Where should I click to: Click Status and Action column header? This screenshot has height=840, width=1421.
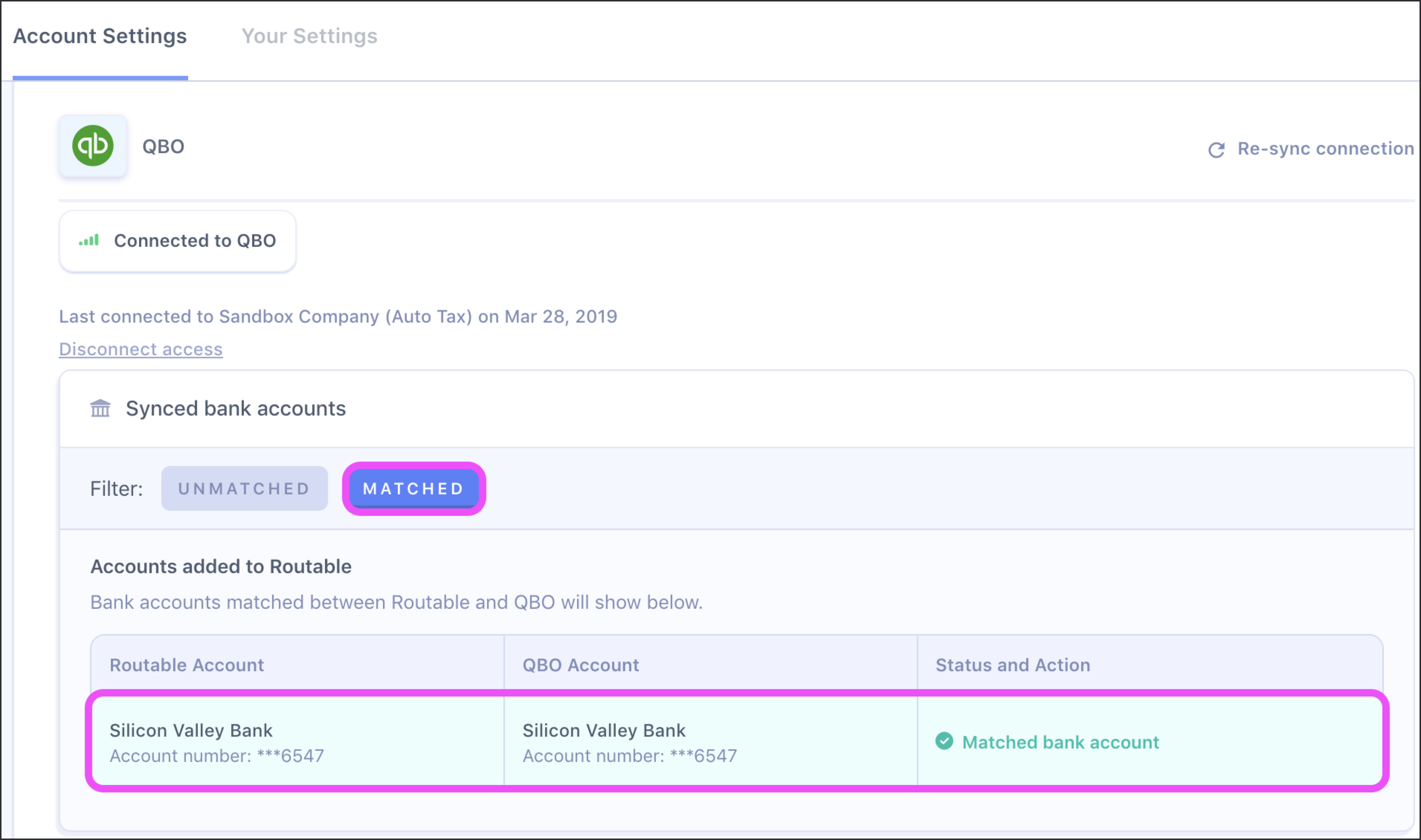(x=1012, y=665)
